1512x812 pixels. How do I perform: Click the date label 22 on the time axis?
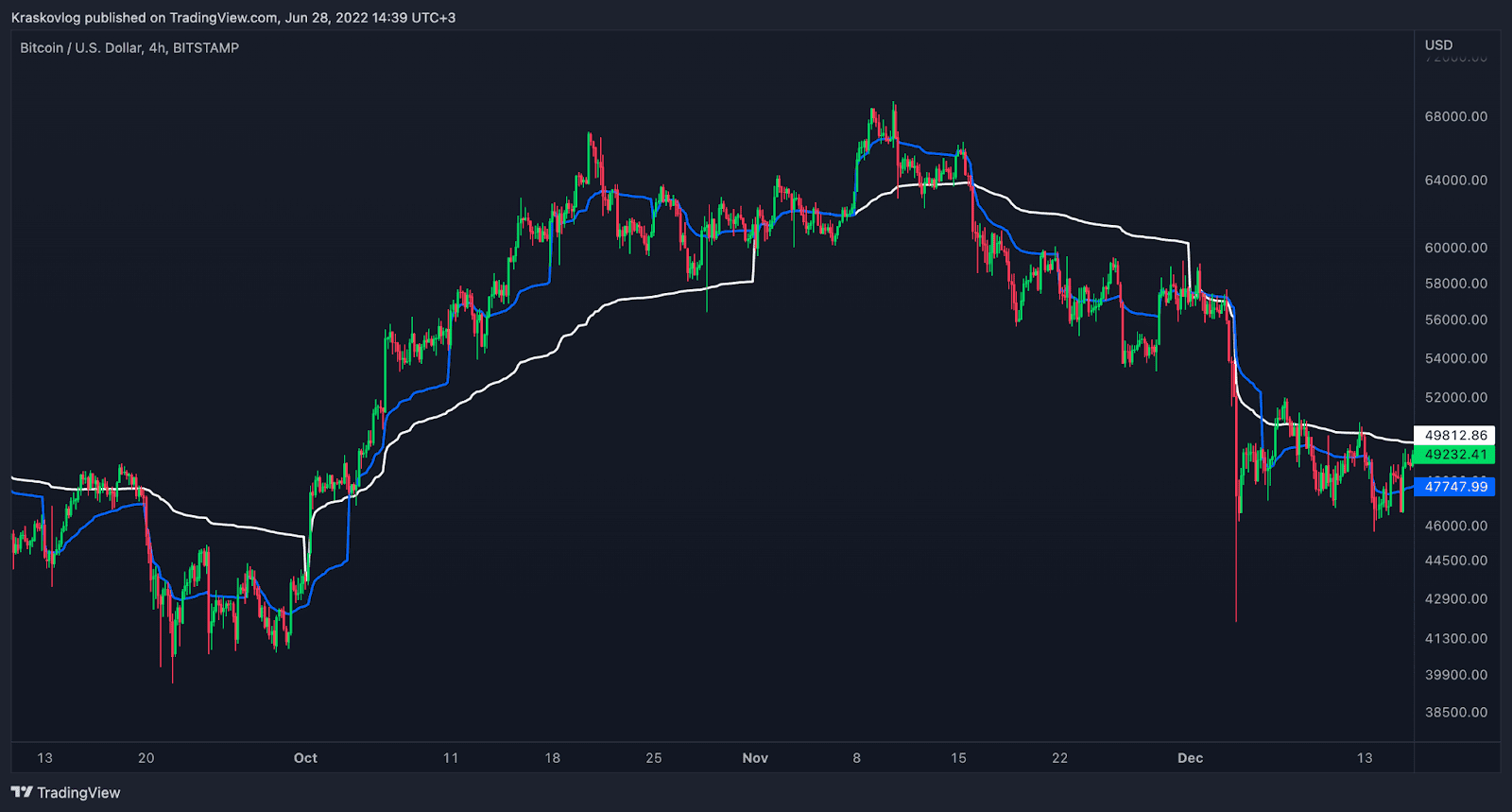click(1059, 758)
